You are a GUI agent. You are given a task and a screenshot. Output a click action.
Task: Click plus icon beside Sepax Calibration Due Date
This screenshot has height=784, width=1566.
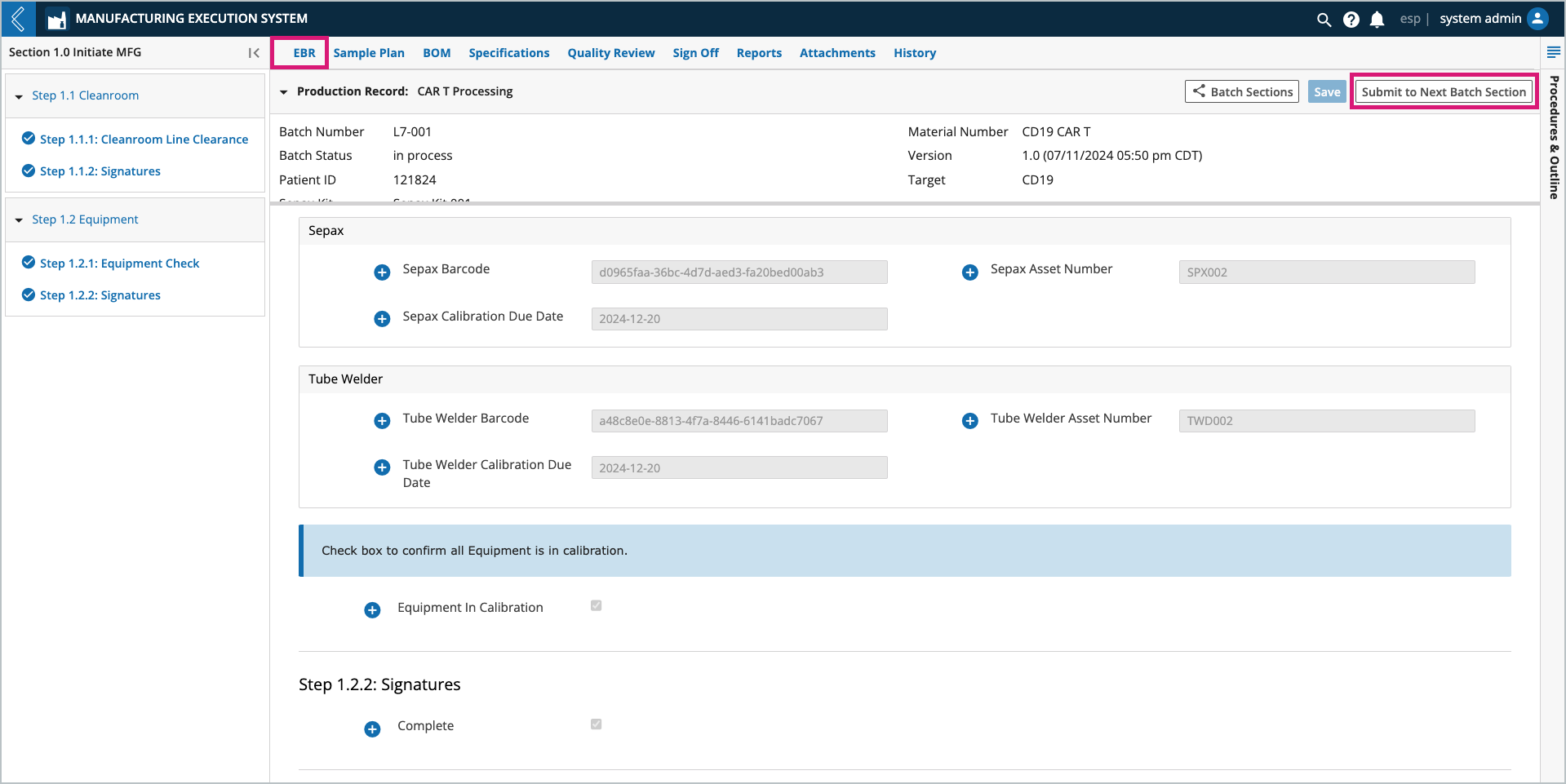pyautogui.click(x=382, y=319)
